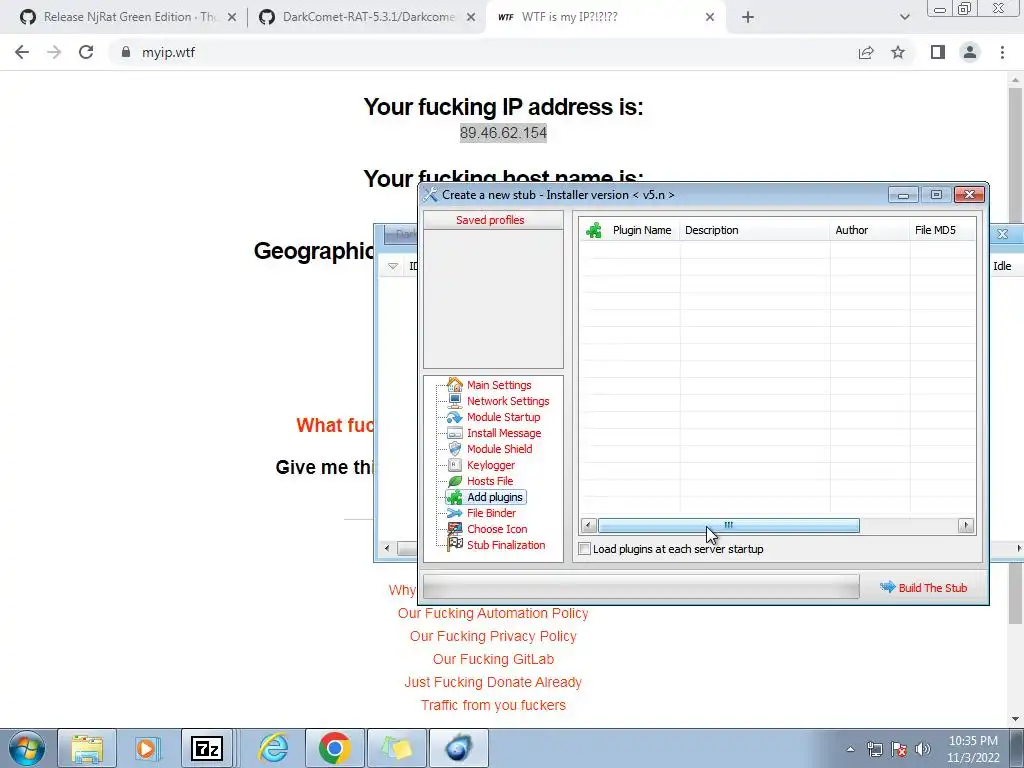Close the NjRat Green Edition tab
1024x768 pixels.
[232, 17]
